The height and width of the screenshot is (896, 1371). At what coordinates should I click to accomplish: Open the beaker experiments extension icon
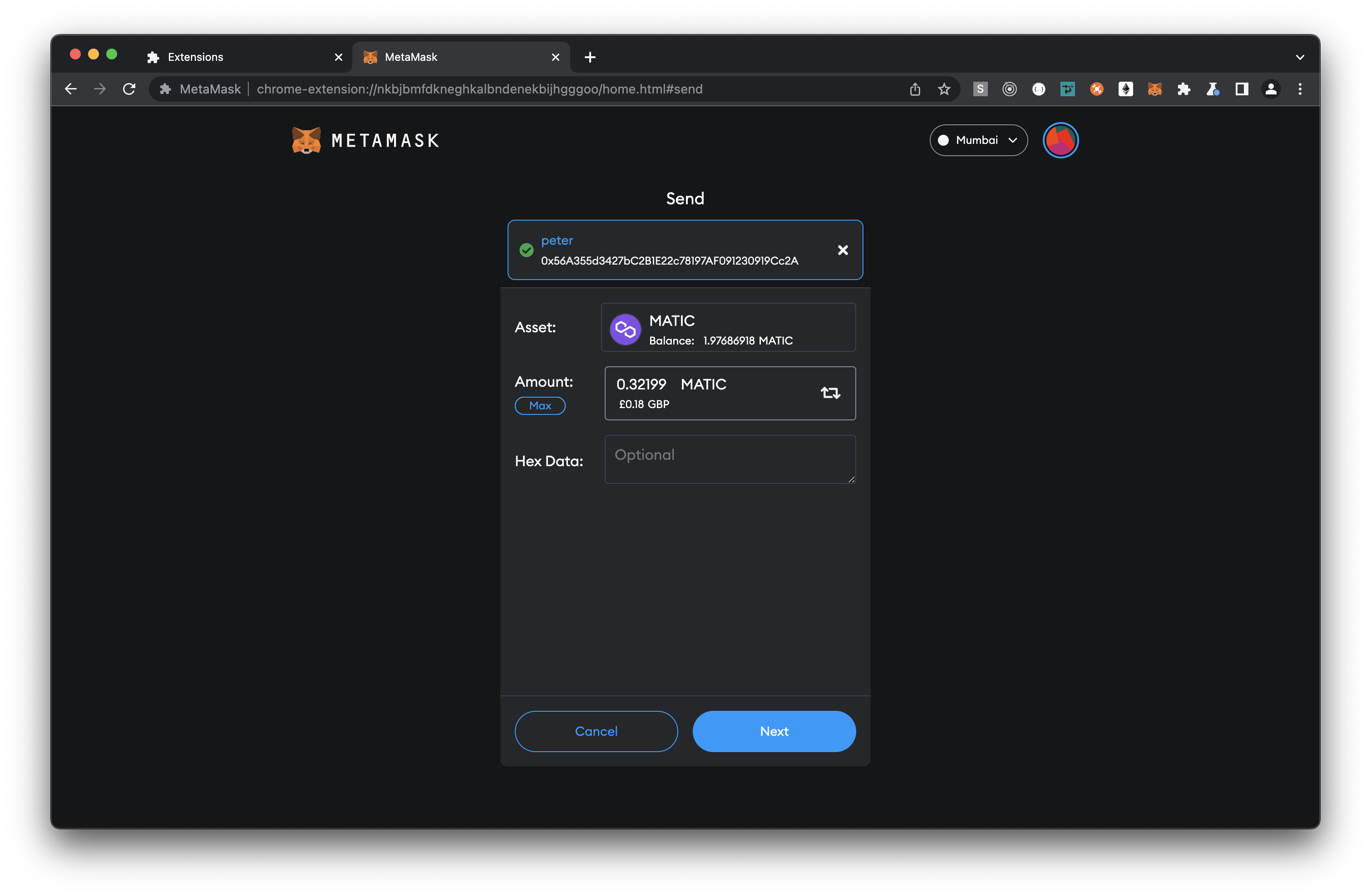point(1213,89)
